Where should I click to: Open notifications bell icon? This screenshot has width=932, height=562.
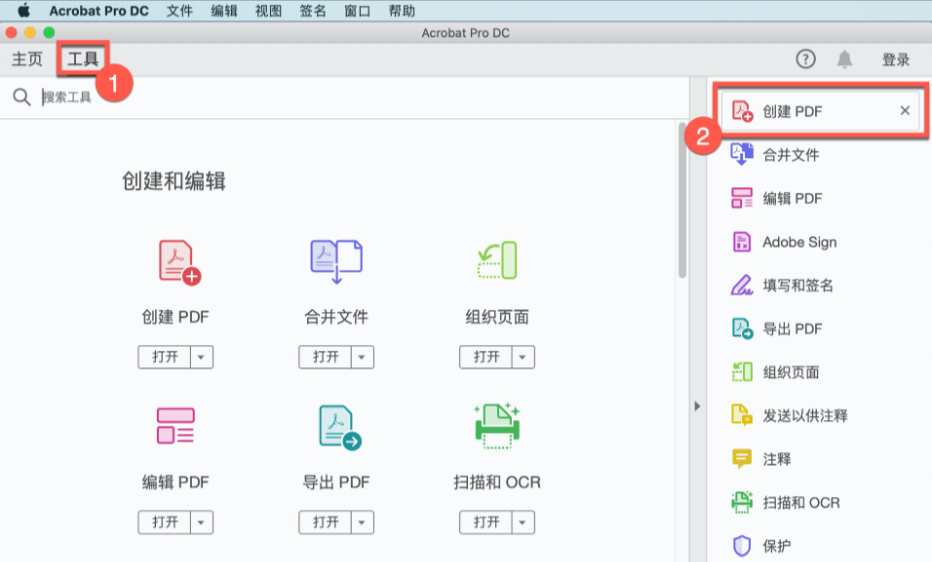[845, 59]
